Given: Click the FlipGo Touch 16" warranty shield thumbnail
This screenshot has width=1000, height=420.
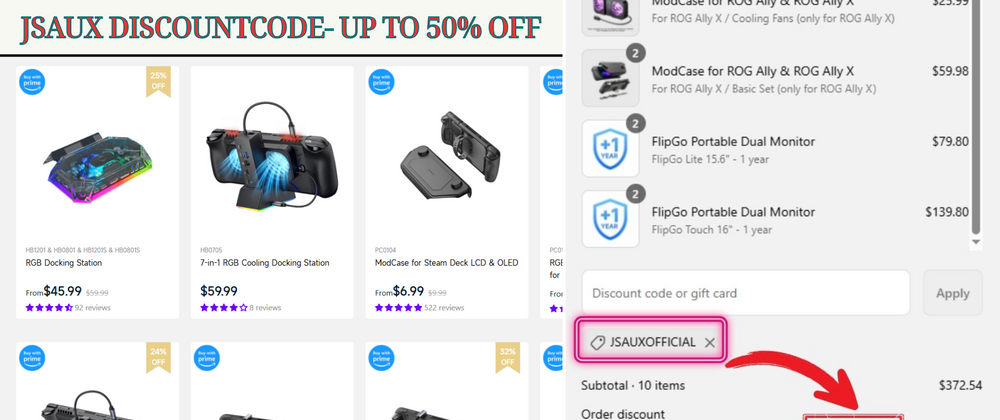Looking at the screenshot, I should (610, 219).
